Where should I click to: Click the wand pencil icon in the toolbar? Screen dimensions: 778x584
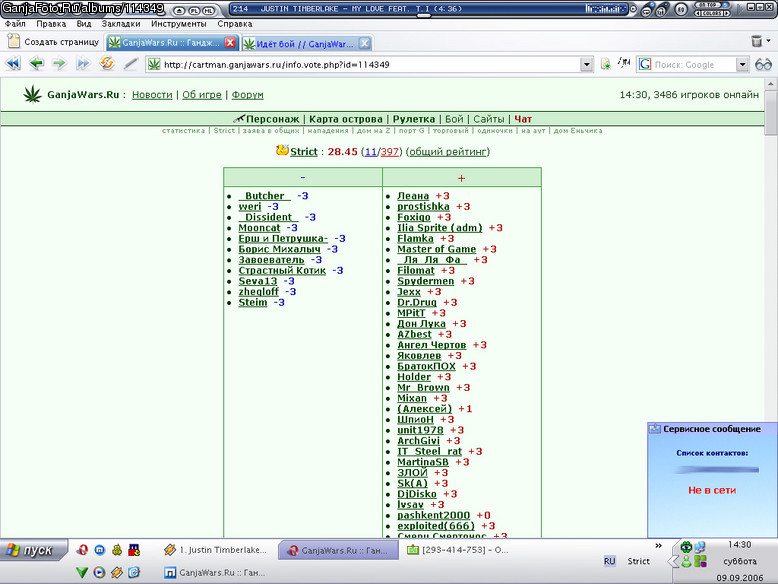[130, 64]
